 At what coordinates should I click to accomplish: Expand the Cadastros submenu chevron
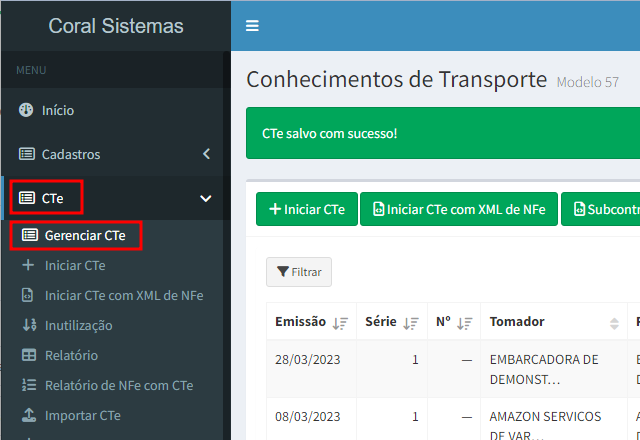(206, 154)
